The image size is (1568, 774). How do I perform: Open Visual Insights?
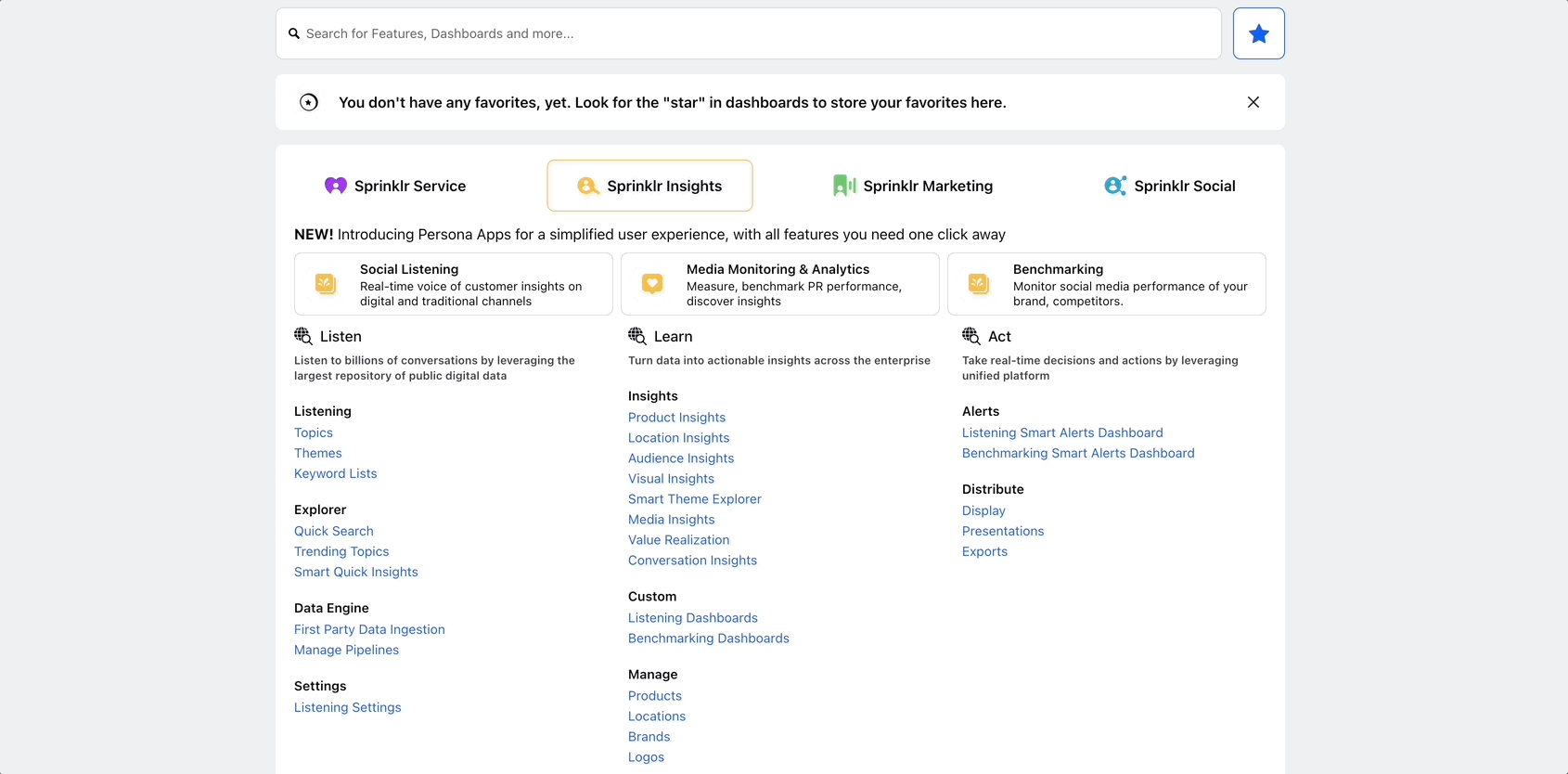click(x=672, y=479)
